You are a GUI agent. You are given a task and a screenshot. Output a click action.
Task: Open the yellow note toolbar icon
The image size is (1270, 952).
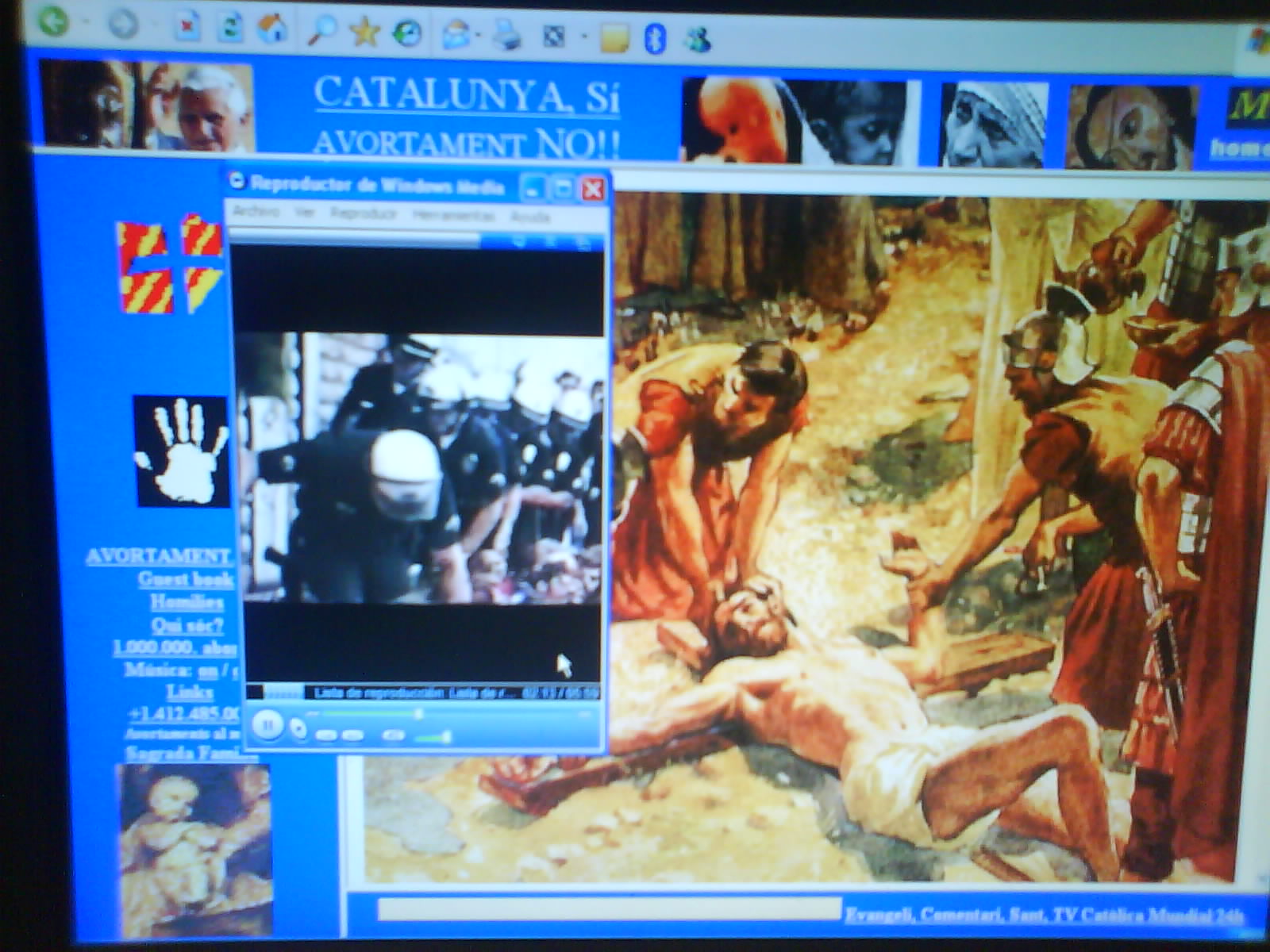click(614, 39)
